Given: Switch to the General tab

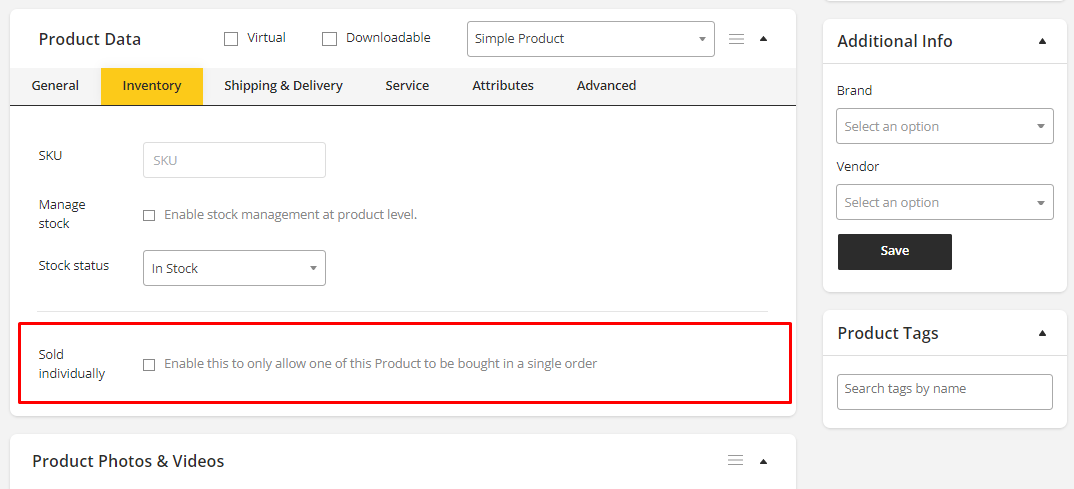Looking at the screenshot, I should point(55,86).
